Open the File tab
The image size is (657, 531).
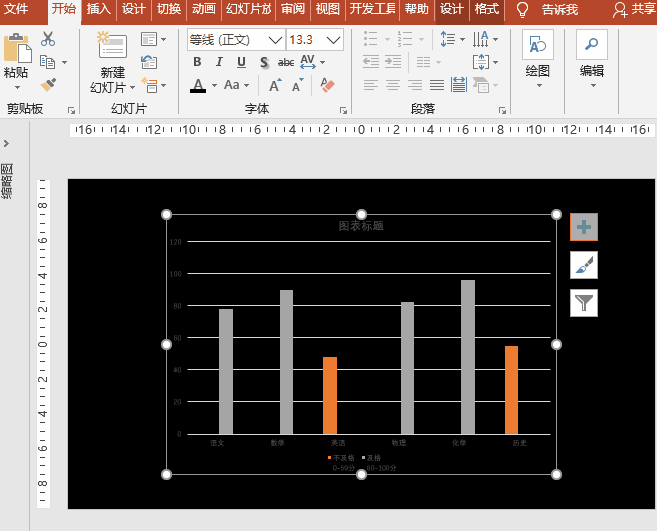click(16, 9)
